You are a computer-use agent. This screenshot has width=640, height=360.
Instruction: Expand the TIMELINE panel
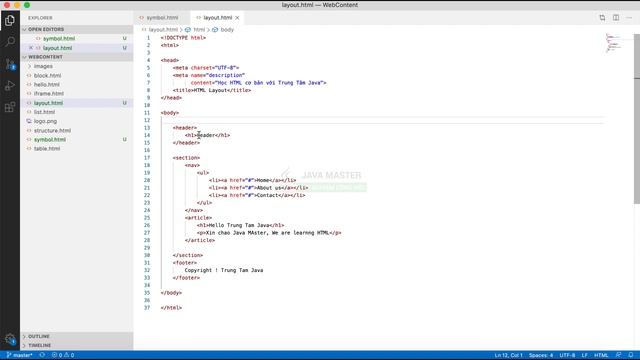pos(76,345)
